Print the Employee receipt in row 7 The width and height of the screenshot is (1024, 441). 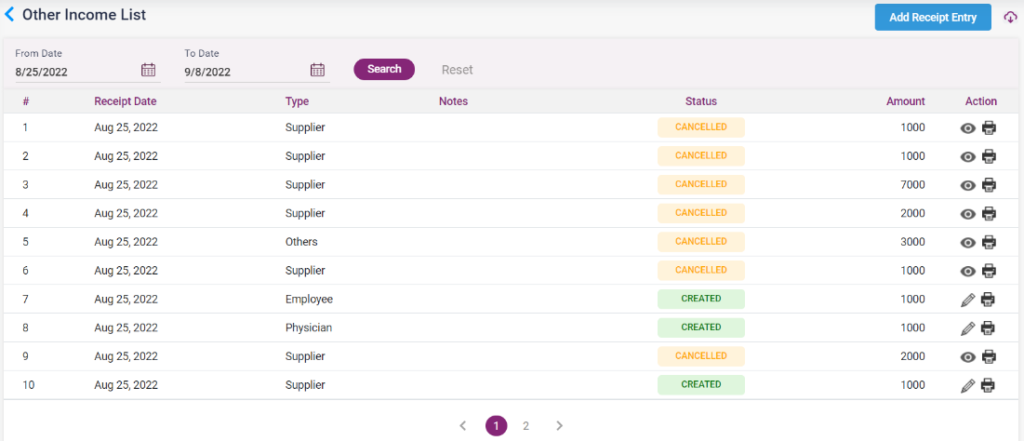pyautogui.click(x=989, y=300)
